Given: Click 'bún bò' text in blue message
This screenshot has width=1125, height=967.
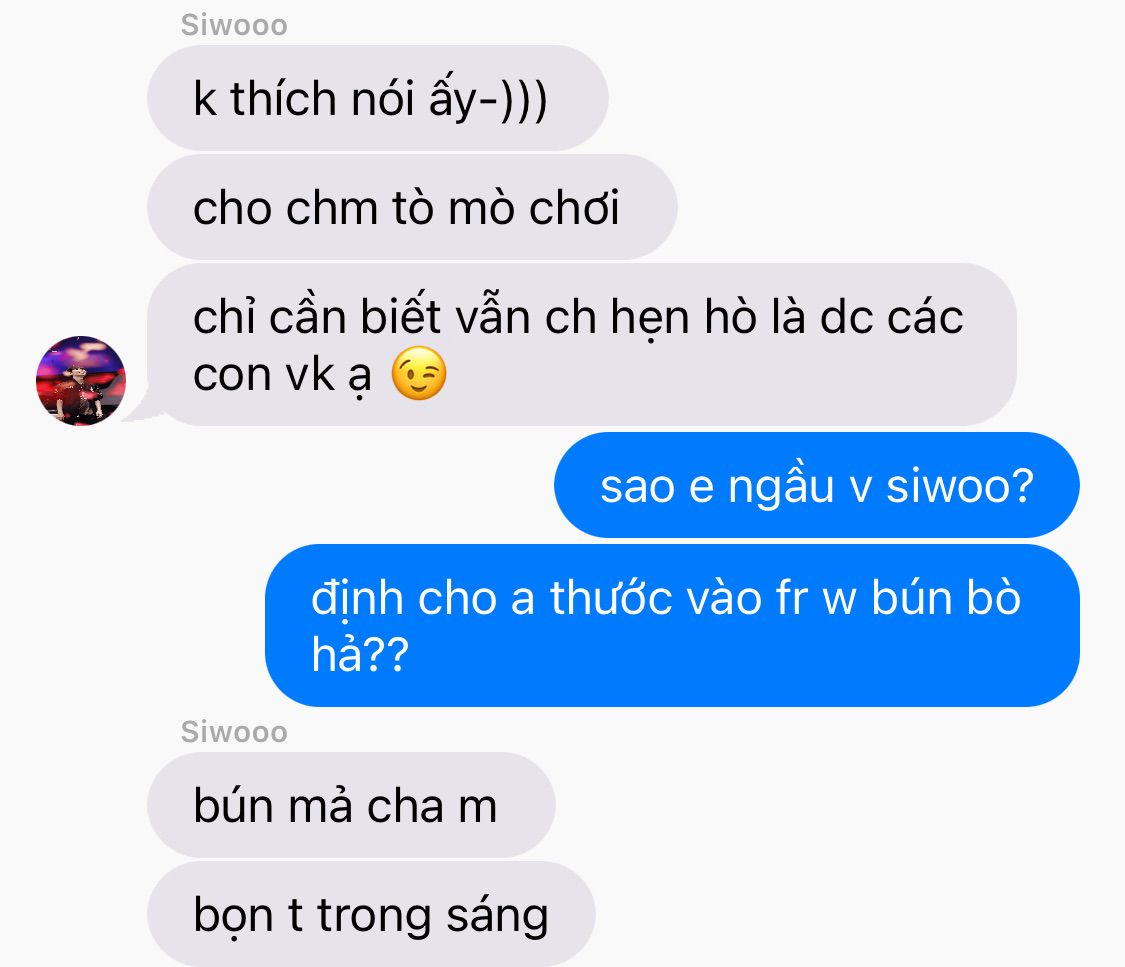Looking at the screenshot, I should pyautogui.click(x=946, y=597).
